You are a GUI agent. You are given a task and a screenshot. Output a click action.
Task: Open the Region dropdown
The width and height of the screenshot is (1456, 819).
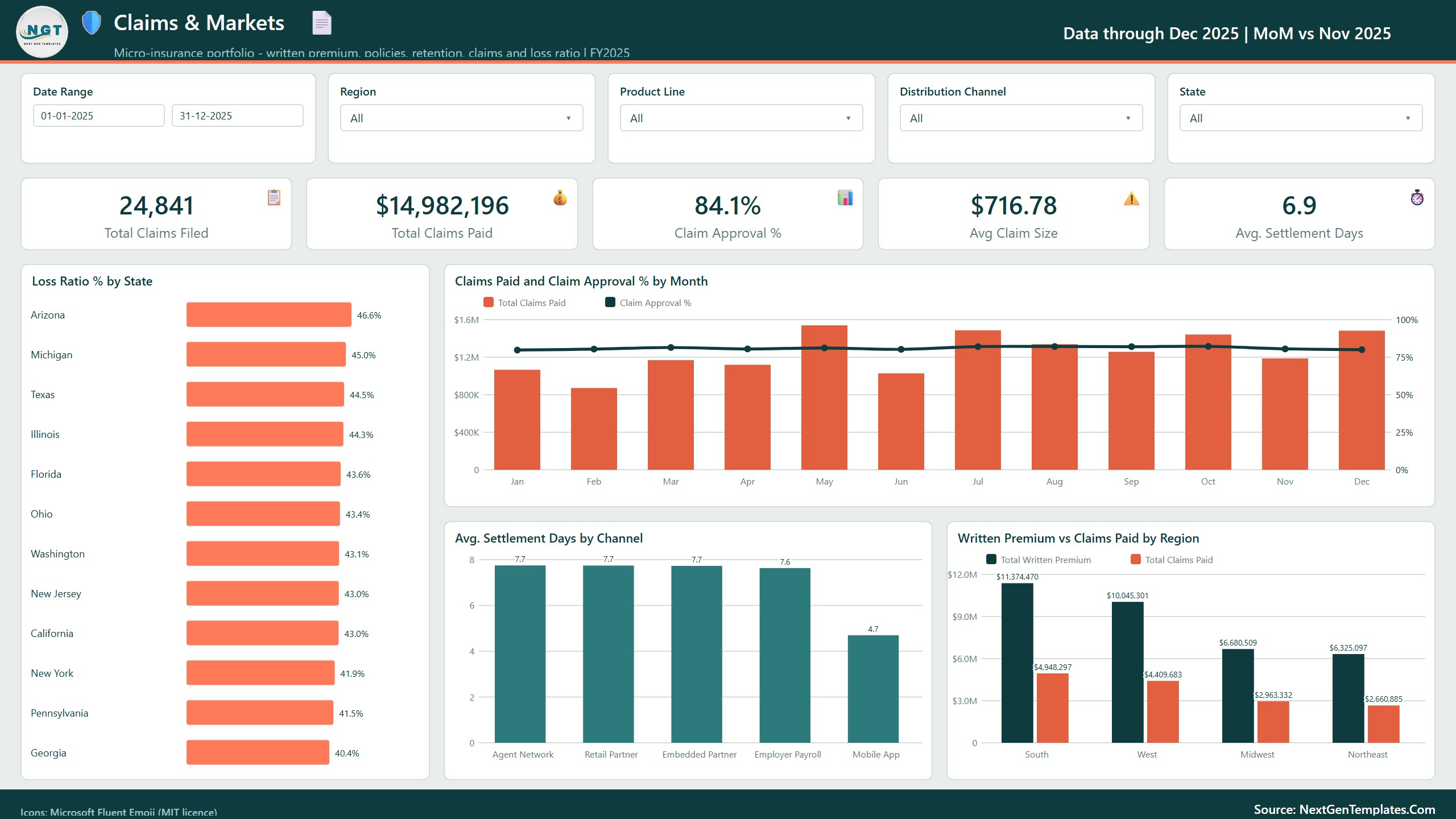462,118
